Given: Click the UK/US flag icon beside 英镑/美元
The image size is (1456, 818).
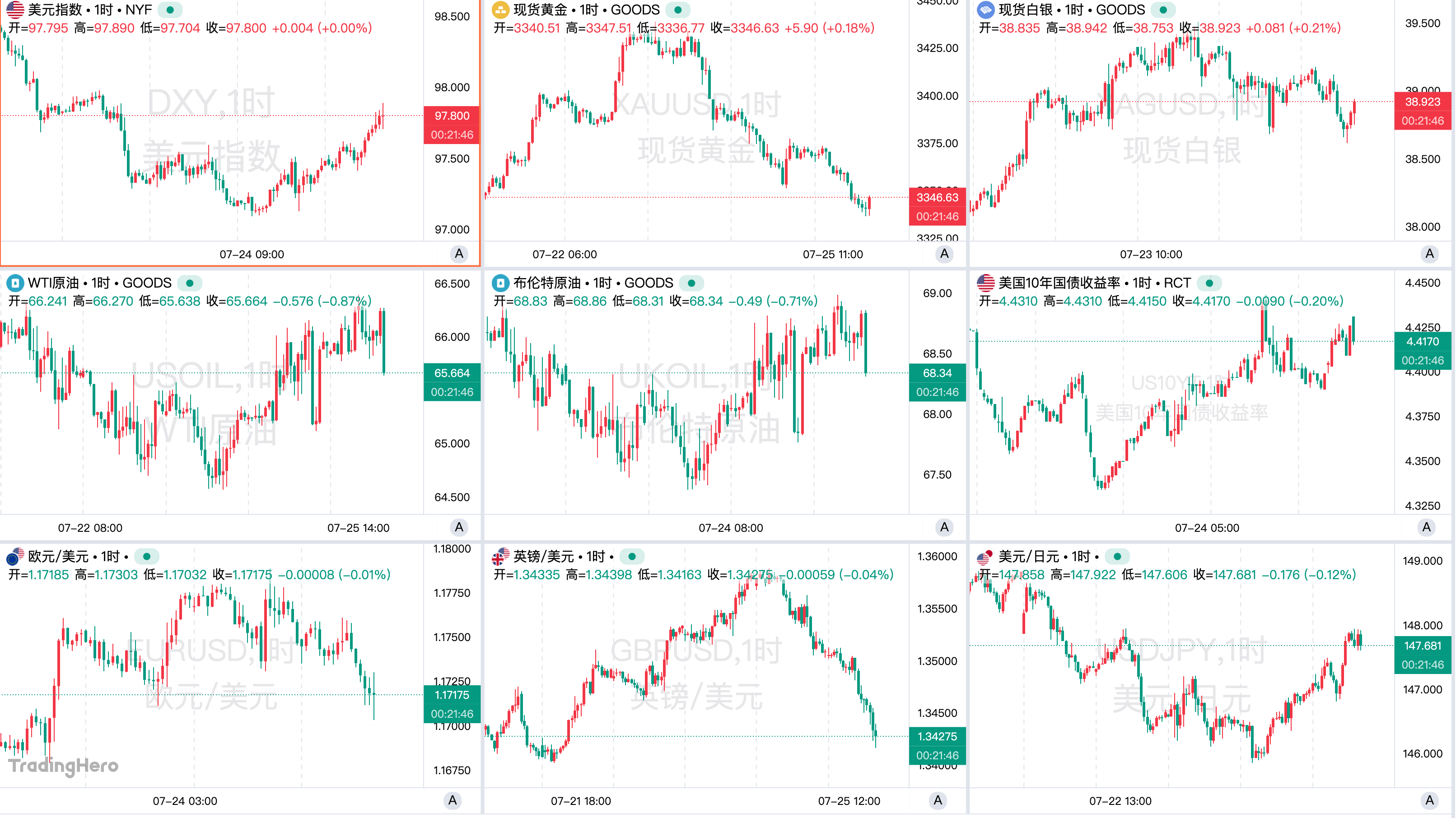Looking at the screenshot, I should pos(500,557).
